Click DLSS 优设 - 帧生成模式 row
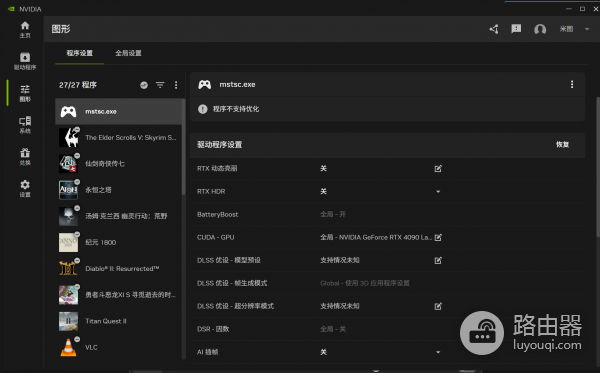This screenshot has height=373, width=600. tap(387, 283)
